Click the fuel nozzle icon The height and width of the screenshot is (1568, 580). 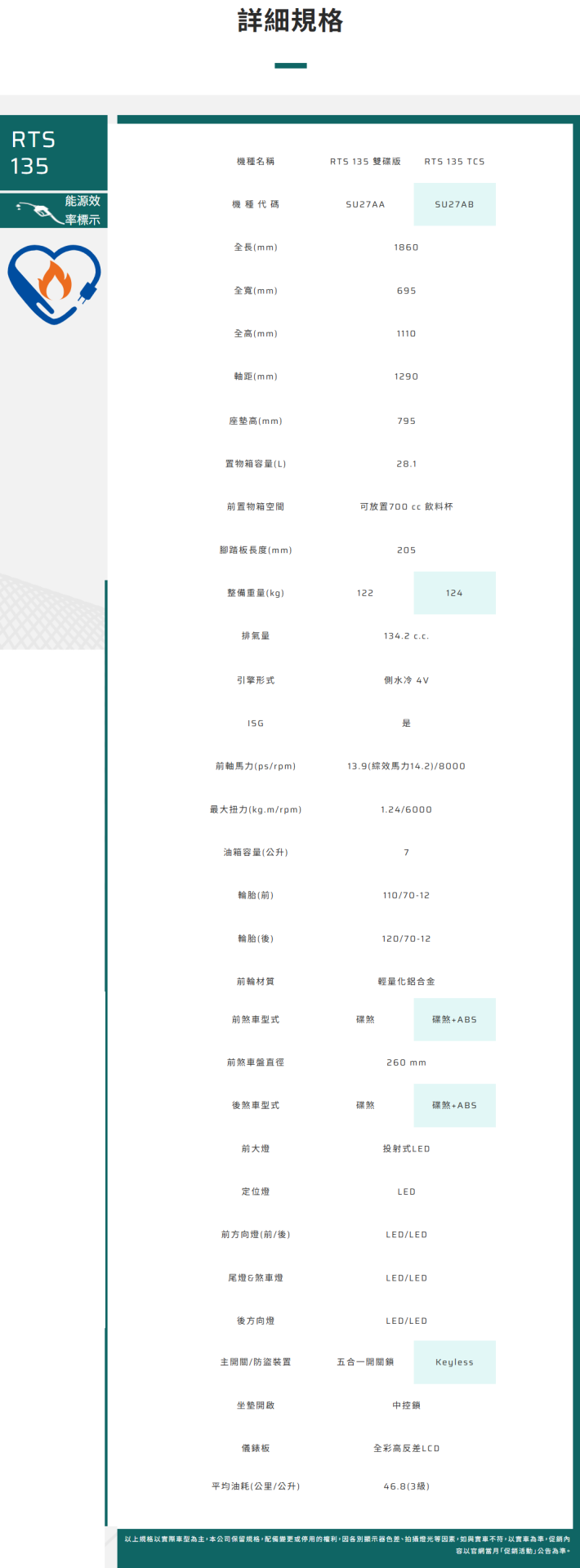(36, 212)
